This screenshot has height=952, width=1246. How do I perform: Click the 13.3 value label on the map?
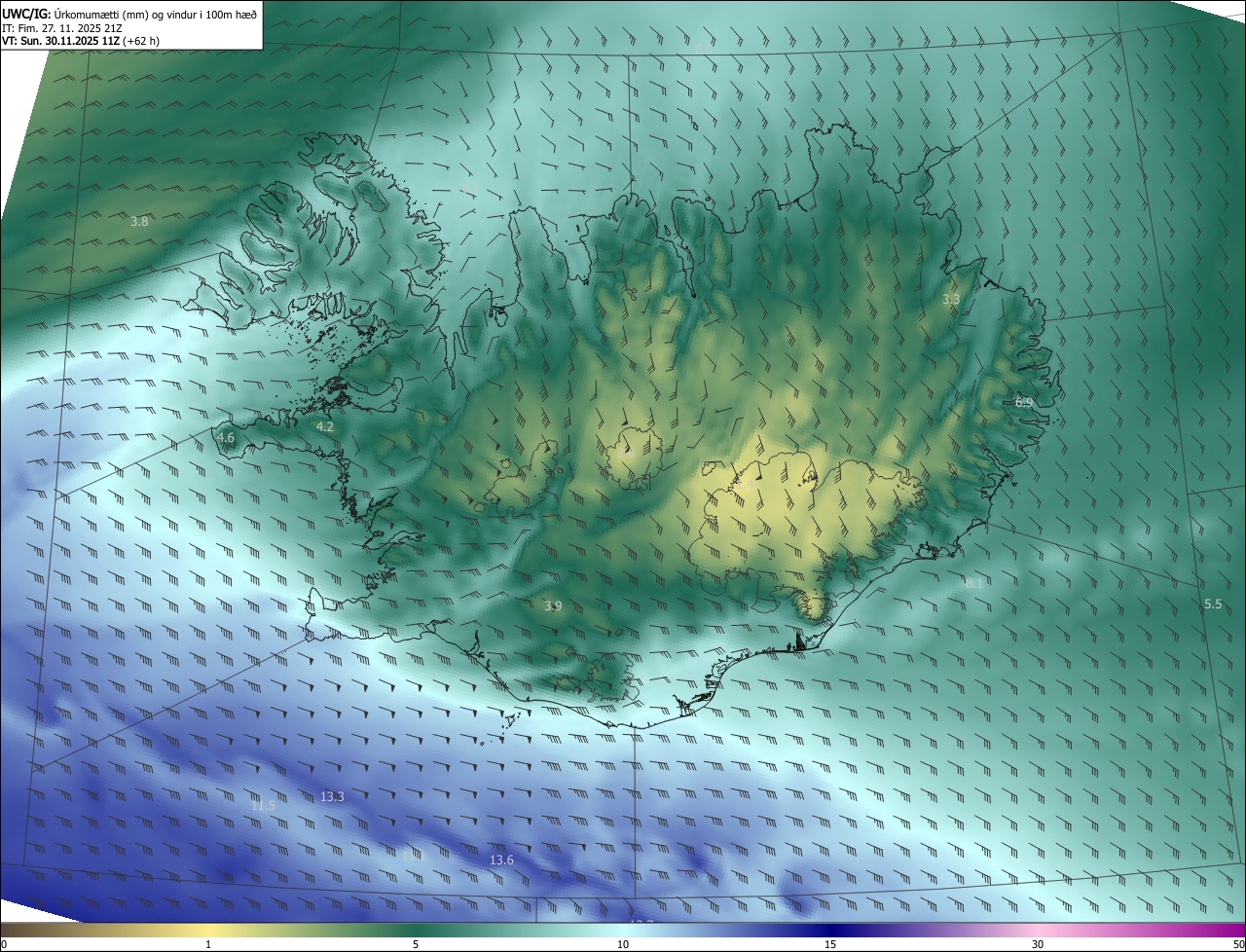click(x=332, y=796)
